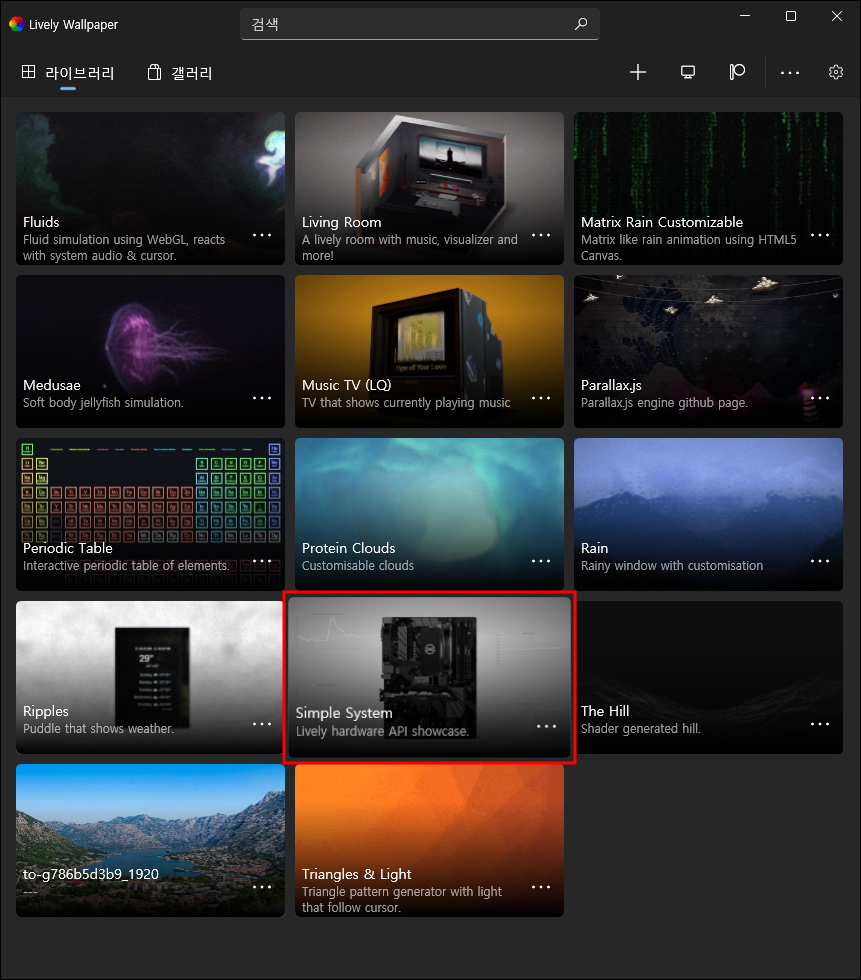Click the search magnifier icon
Image resolution: width=861 pixels, height=980 pixels.
point(581,24)
